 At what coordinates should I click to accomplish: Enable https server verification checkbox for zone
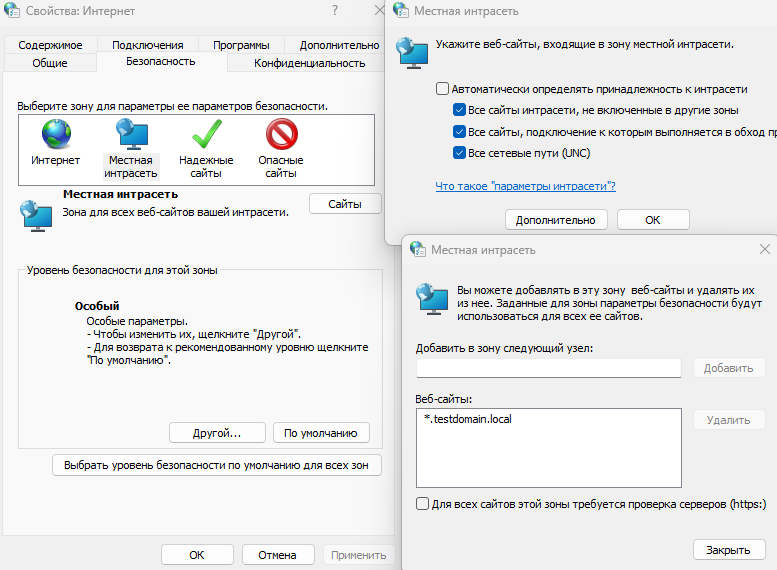(x=422, y=504)
